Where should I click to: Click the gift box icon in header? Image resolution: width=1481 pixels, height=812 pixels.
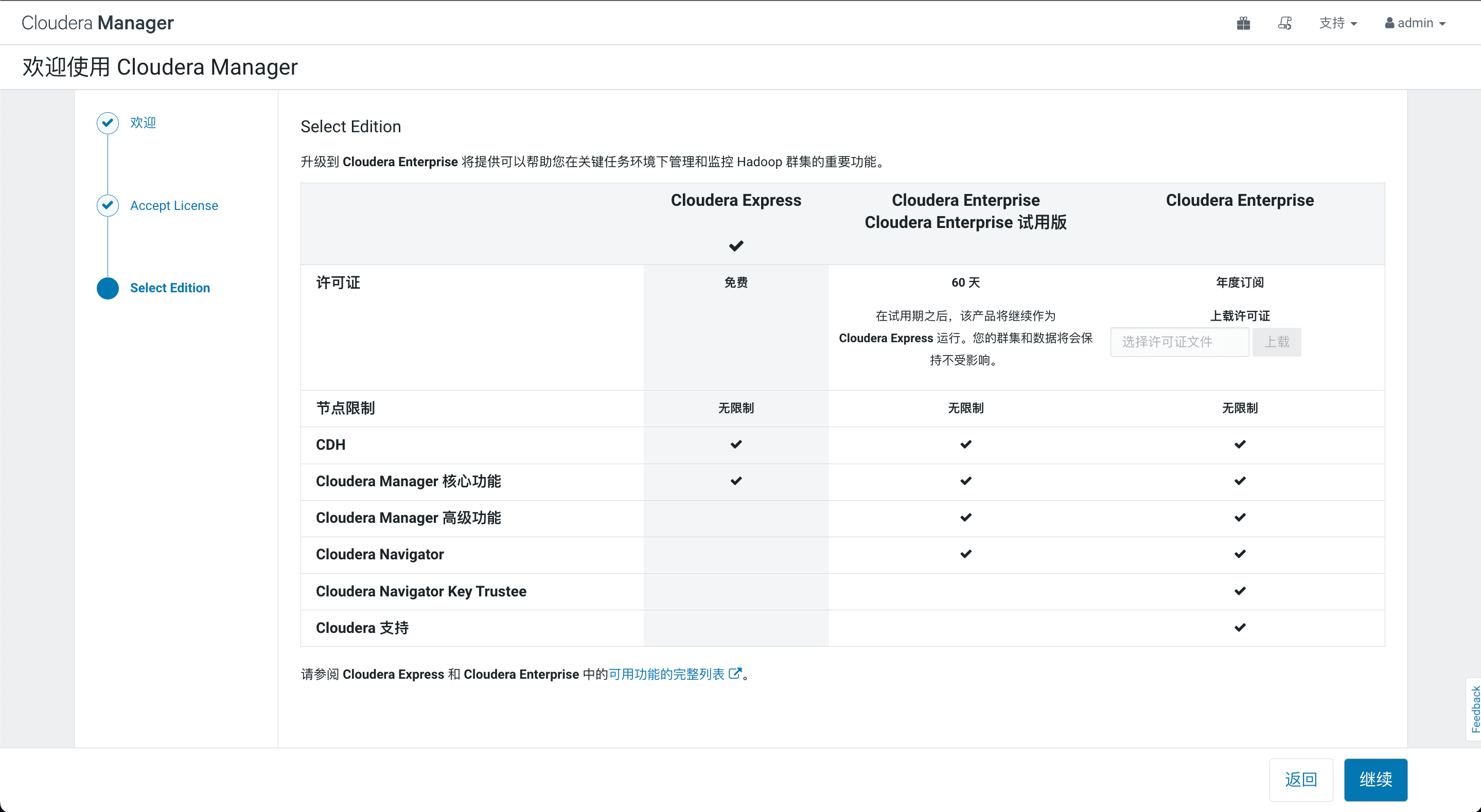(x=1243, y=23)
